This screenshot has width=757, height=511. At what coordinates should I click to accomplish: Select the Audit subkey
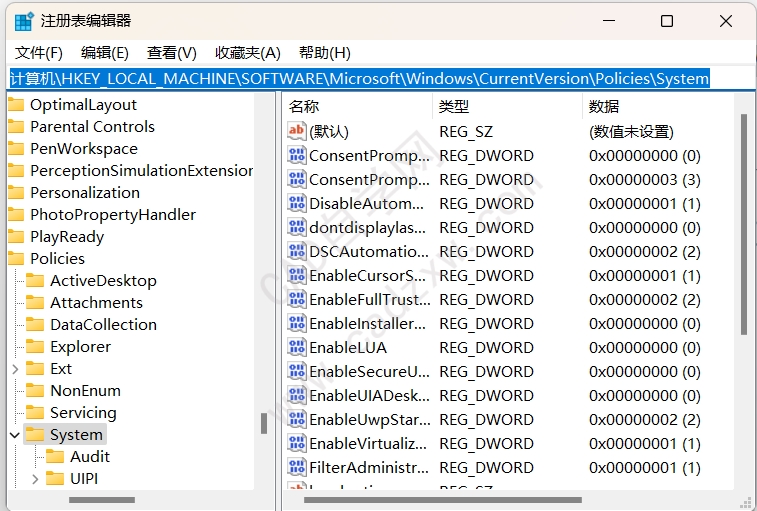click(90, 457)
